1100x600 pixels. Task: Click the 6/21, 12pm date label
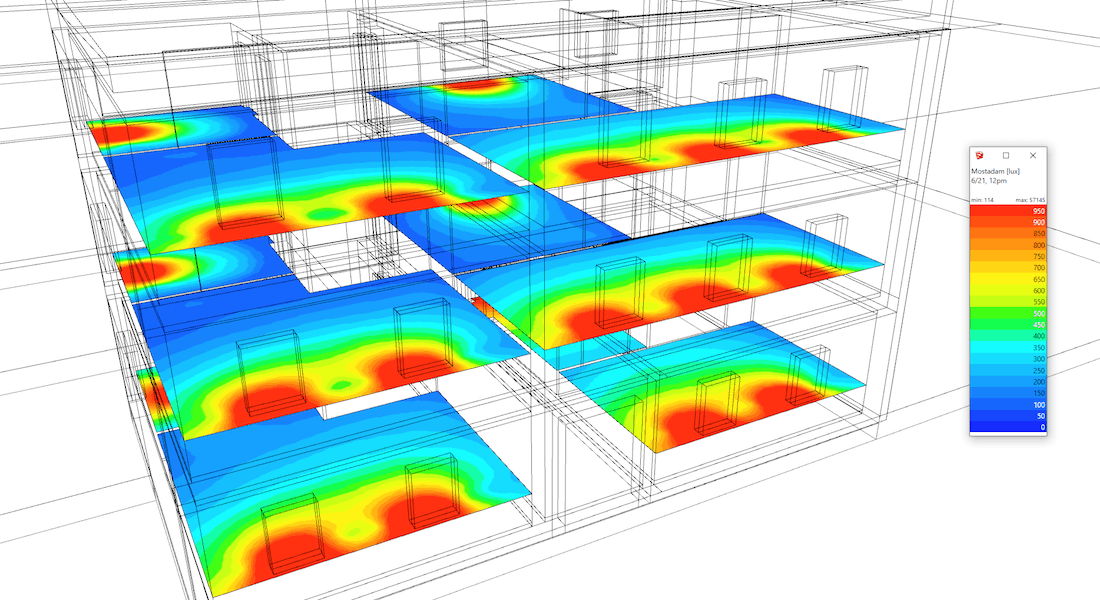(x=989, y=181)
